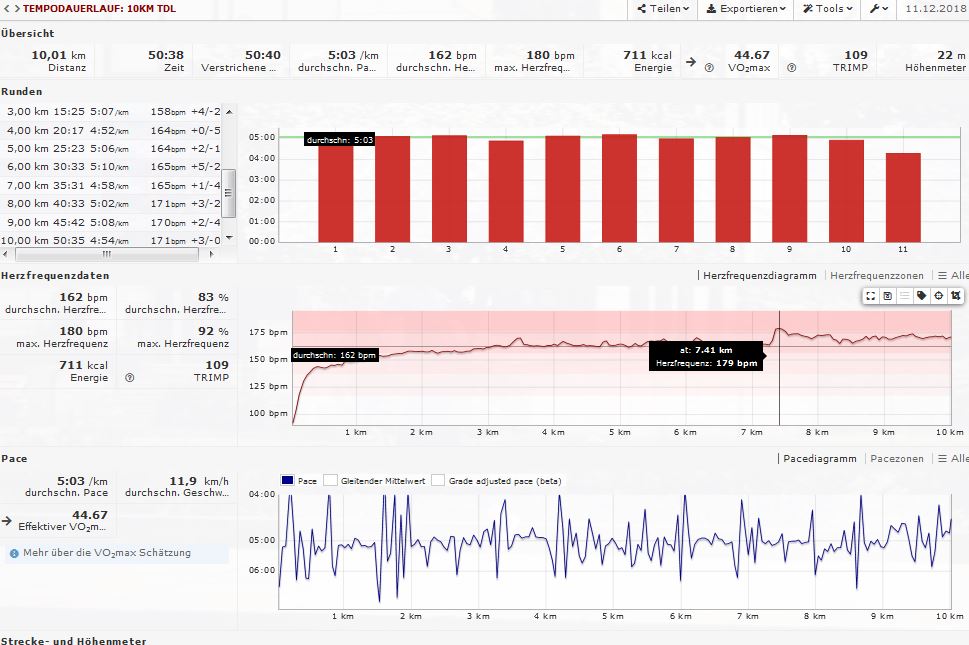Click the Runden list scrollbar
Image resolution: width=969 pixels, height=645 pixels.
point(229,185)
